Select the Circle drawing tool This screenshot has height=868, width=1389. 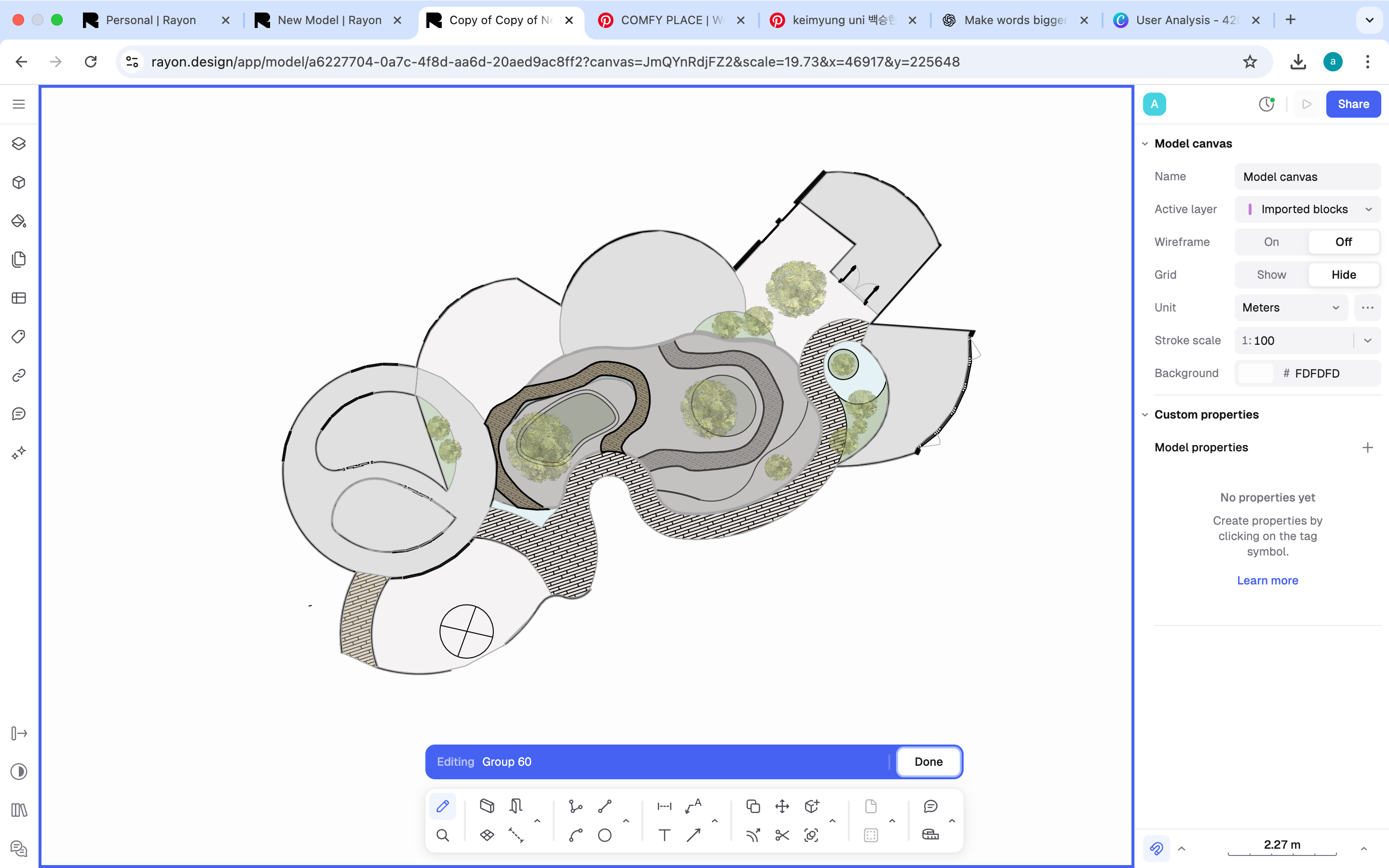tap(604, 835)
